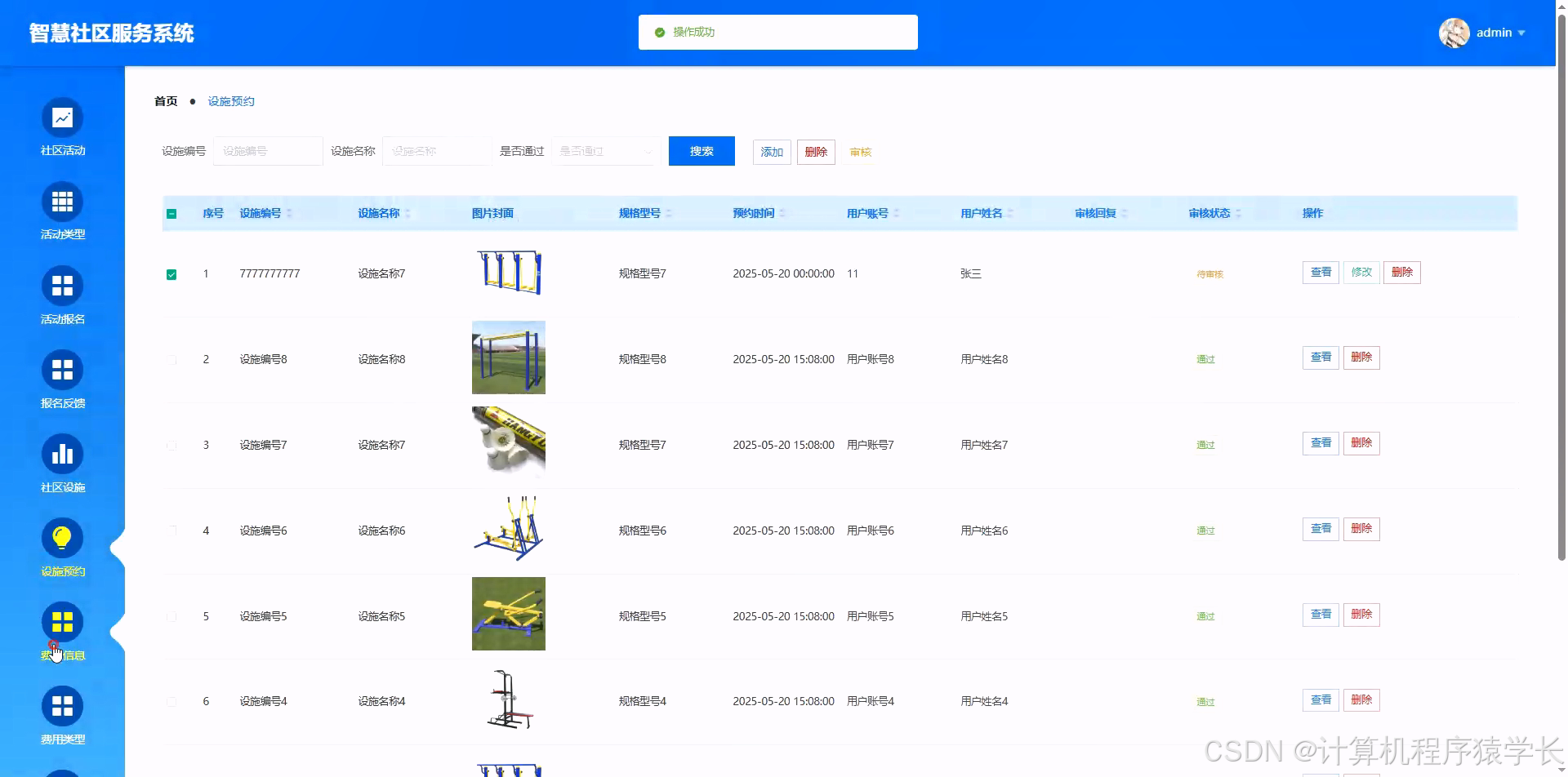Open the facility image thumbnail for 设施名称8
This screenshot has width=1568, height=777.
point(508,357)
